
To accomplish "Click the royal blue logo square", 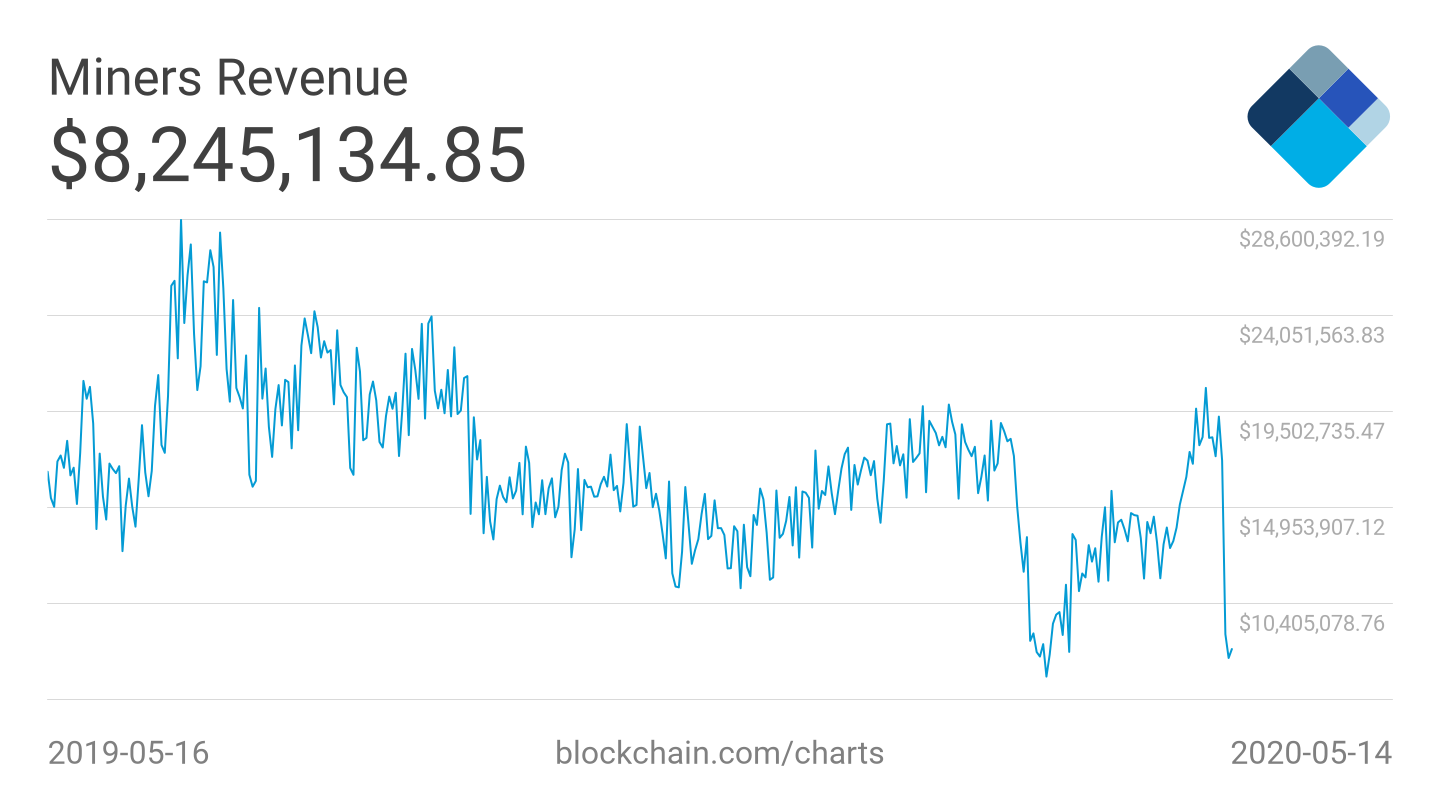I will coord(1350,98).
